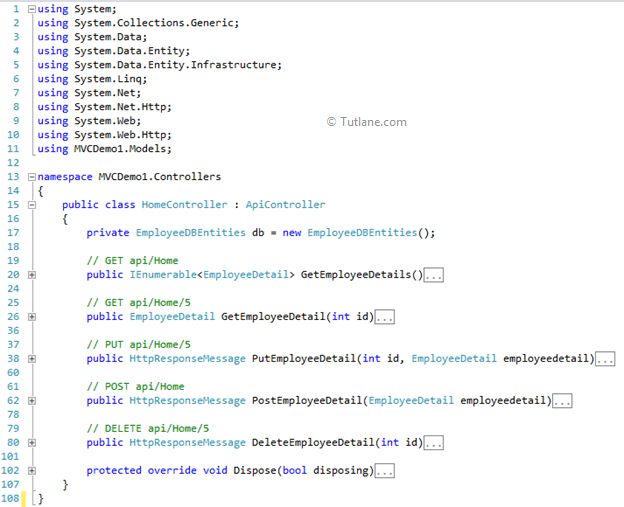Click the ApiController base class name
Image resolution: width=624 pixels, height=507 pixels.
(285, 205)
